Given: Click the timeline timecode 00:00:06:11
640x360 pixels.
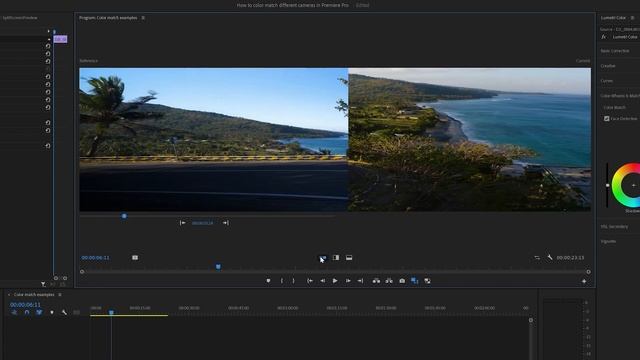Looking at the screenshot, I should 25,305.
